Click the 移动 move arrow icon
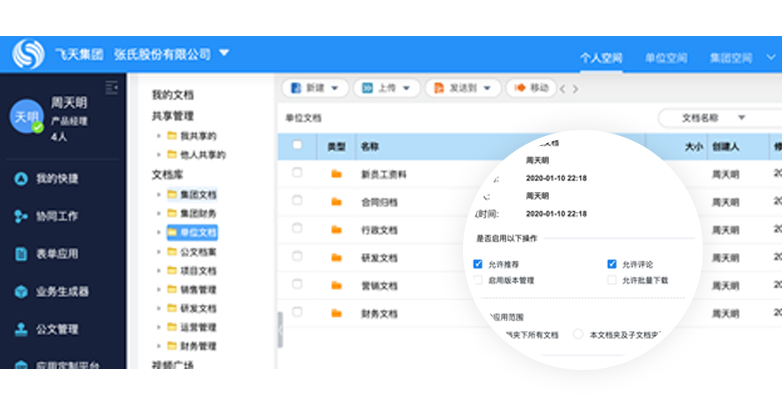This screenshot has height=400, width=782. click(x=520, y=88)
